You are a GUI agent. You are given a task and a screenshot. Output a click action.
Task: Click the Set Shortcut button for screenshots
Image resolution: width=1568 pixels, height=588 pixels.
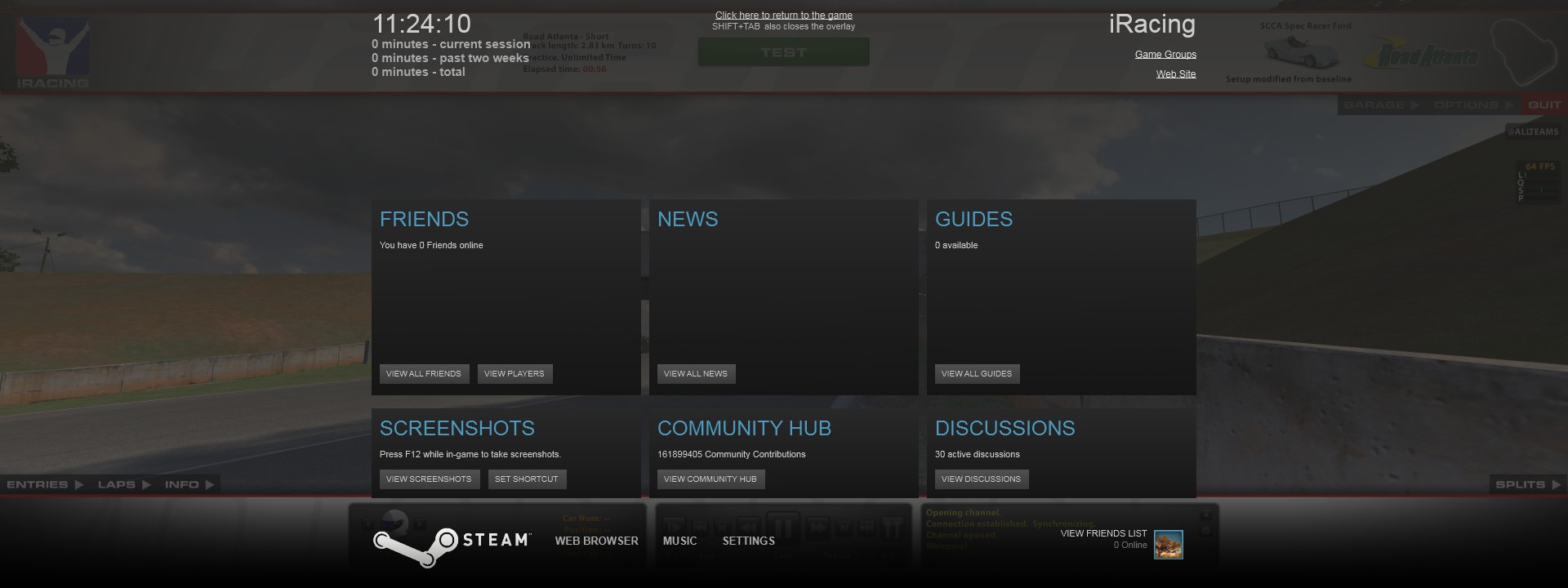coord(527,479)
